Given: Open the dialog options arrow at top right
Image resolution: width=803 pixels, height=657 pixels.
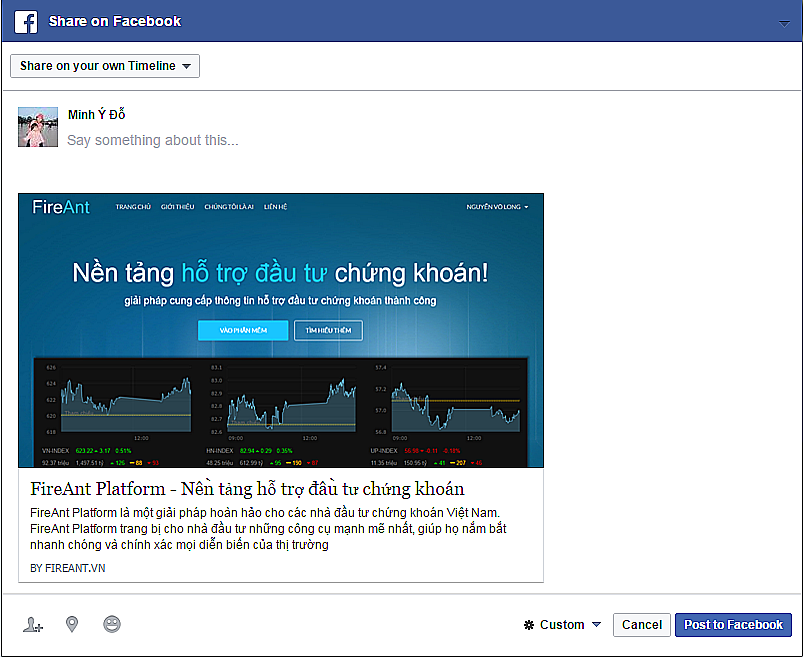Looking at the screenshot, I should pos(784,24).
